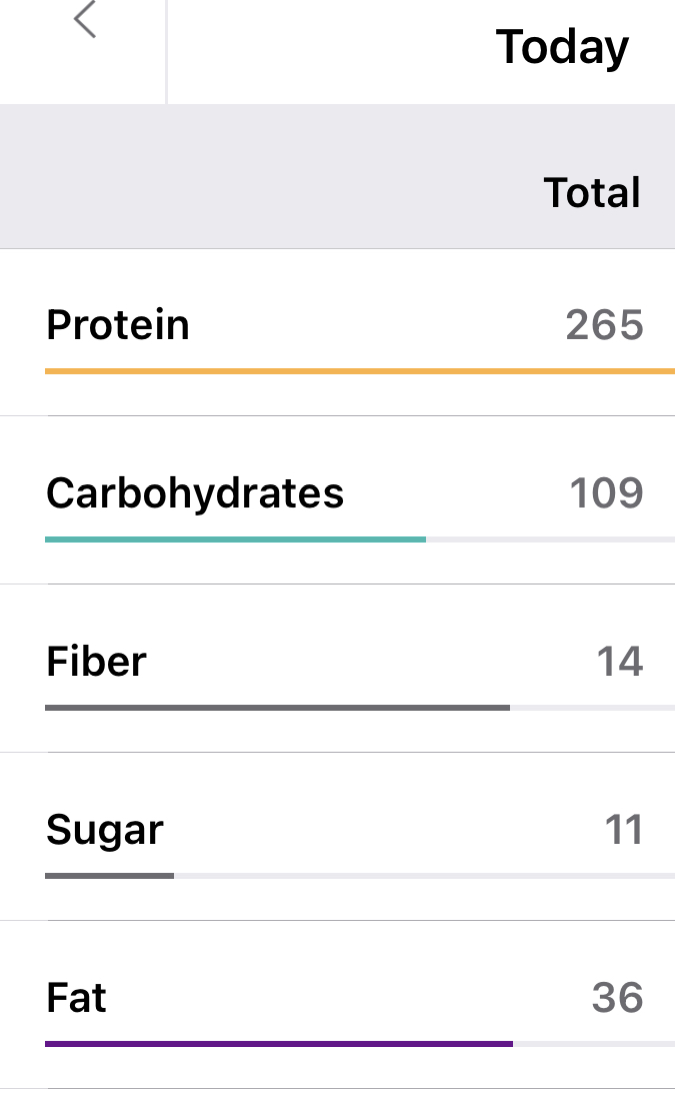The image size is (675, 1110).
Task: Open the Sugar nutrient label
Action: (105, 830)
